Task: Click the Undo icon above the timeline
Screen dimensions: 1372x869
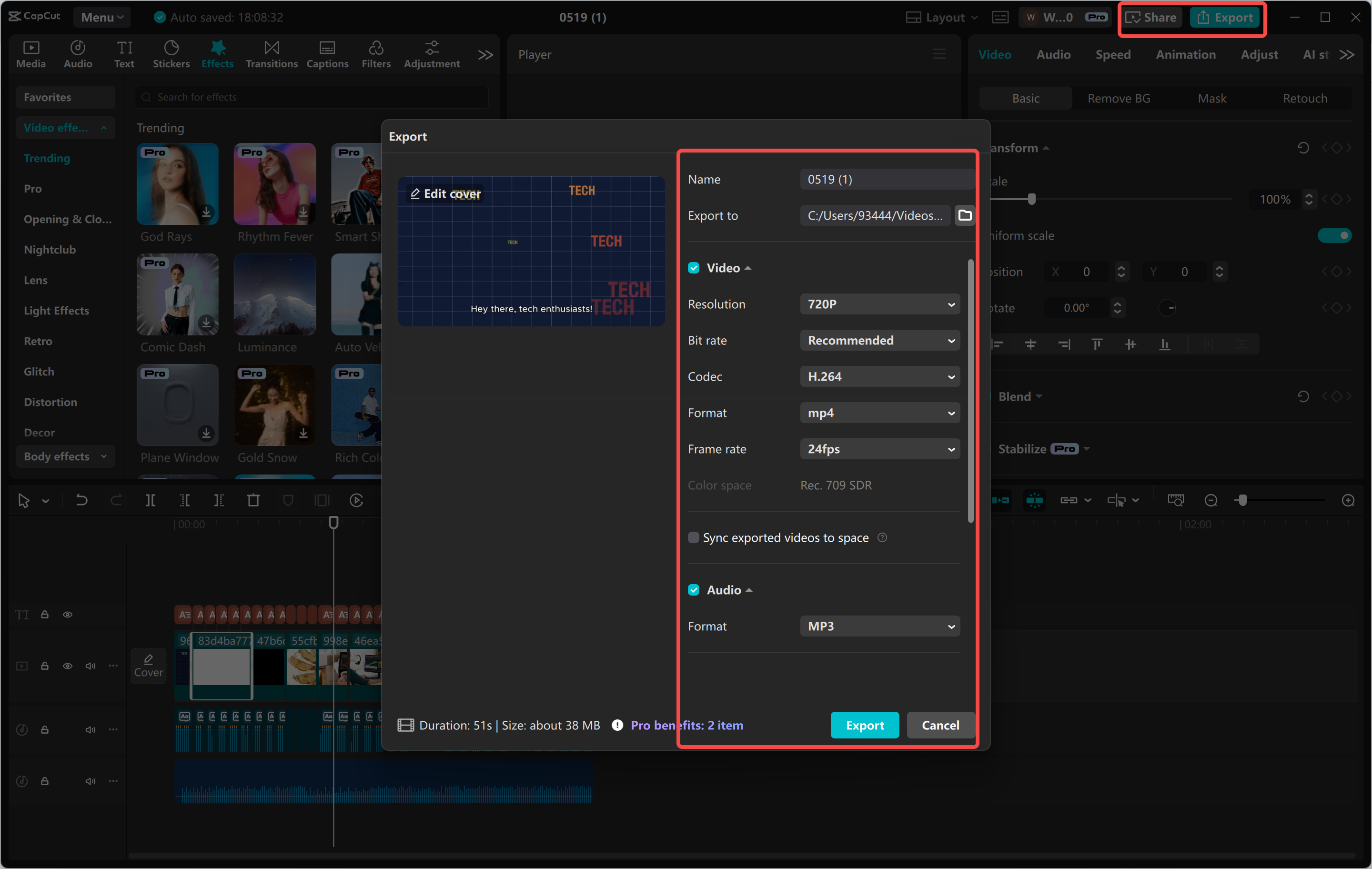Action: (81, 500)
